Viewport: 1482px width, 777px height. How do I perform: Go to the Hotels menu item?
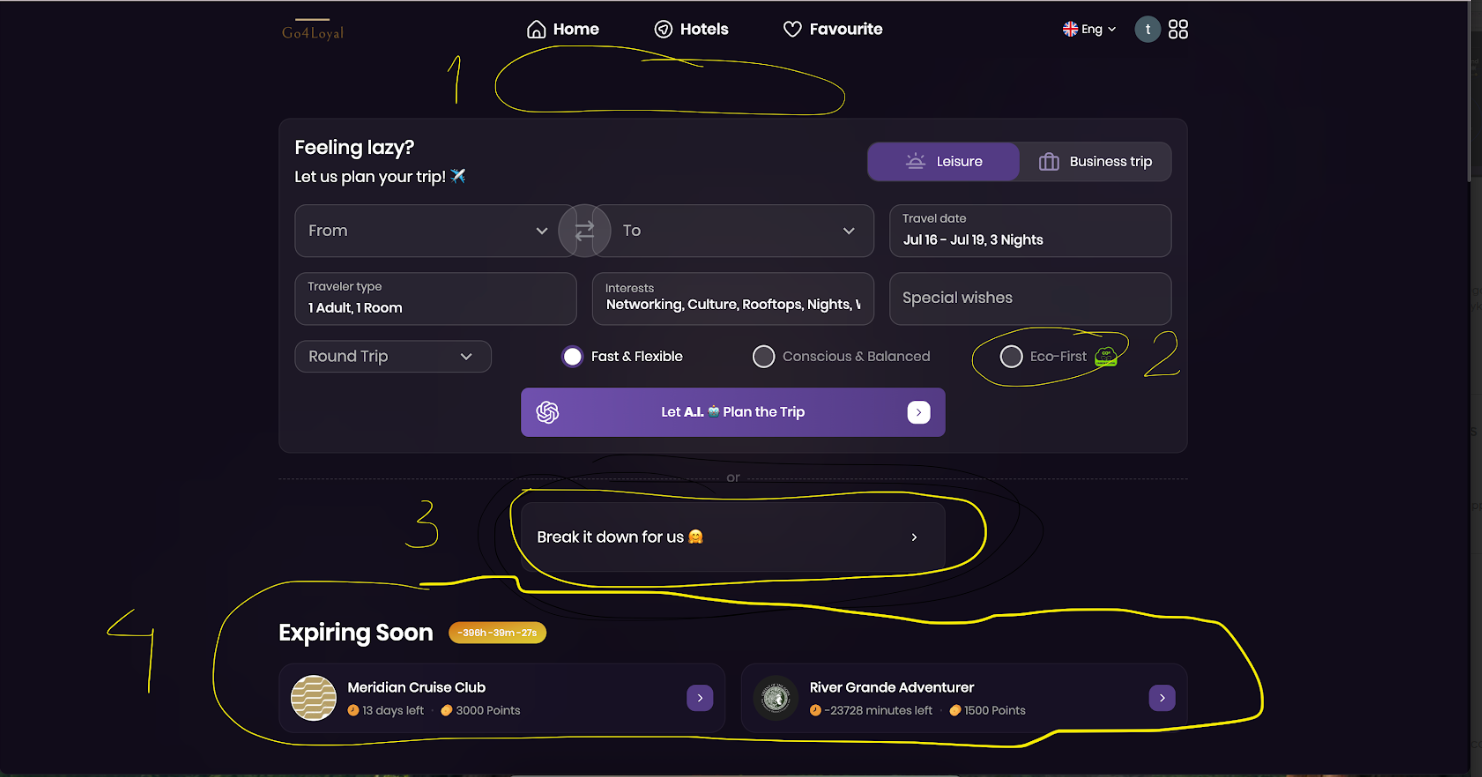pos(691,30)
